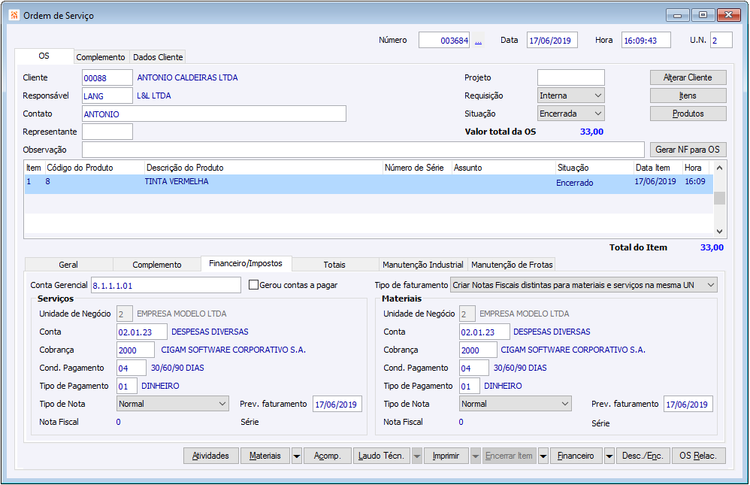
Task: Click the Atividades button
Action: 211,455
